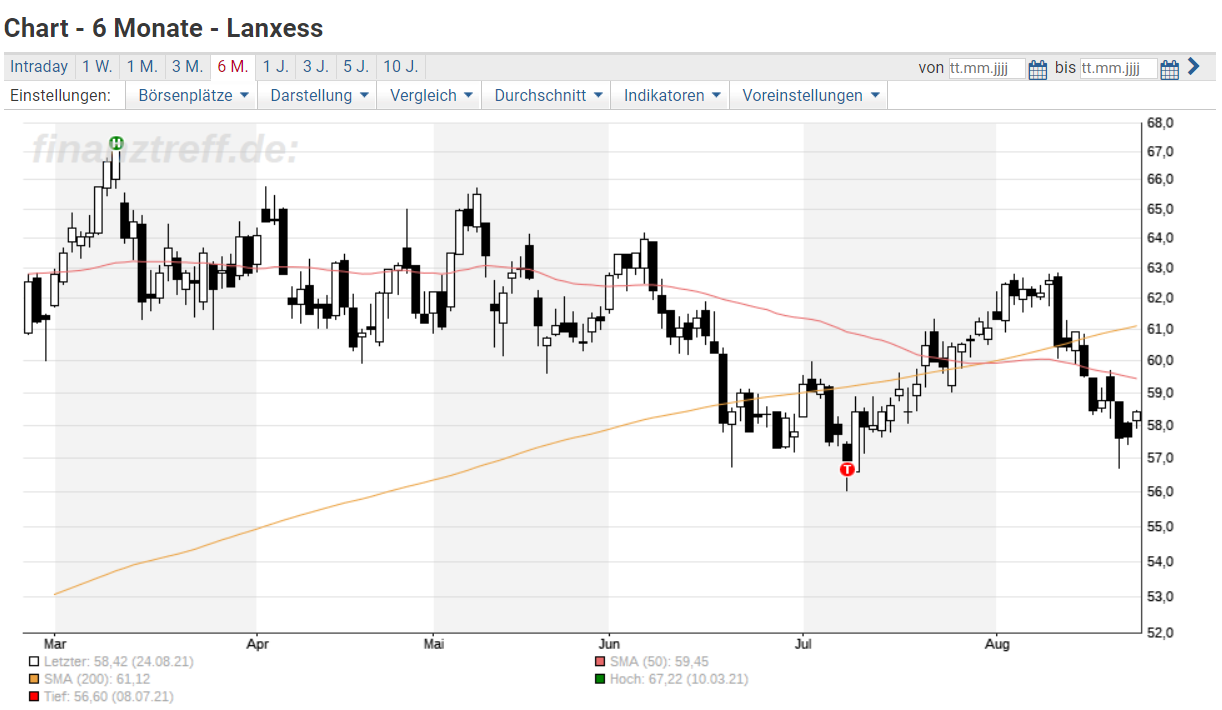Screen dimensions: 1222x710
Task: Open the Durchschnitt dropdown
Action: 547,96
